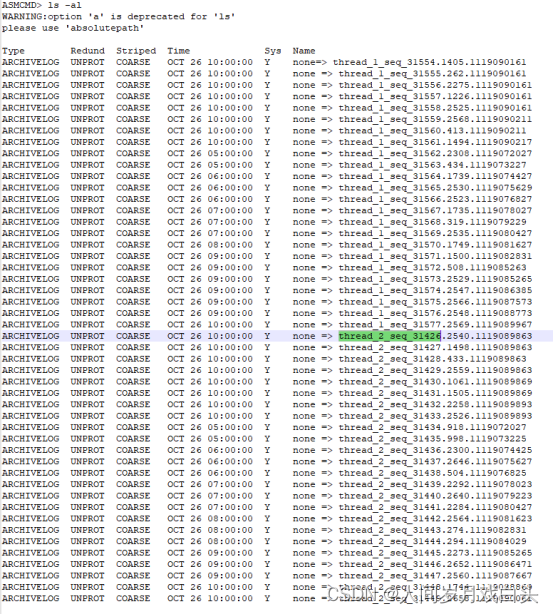The image size is (554, 614).
Task: Select file name thread_2_seq_31445.2273
Action: (435, 553)
